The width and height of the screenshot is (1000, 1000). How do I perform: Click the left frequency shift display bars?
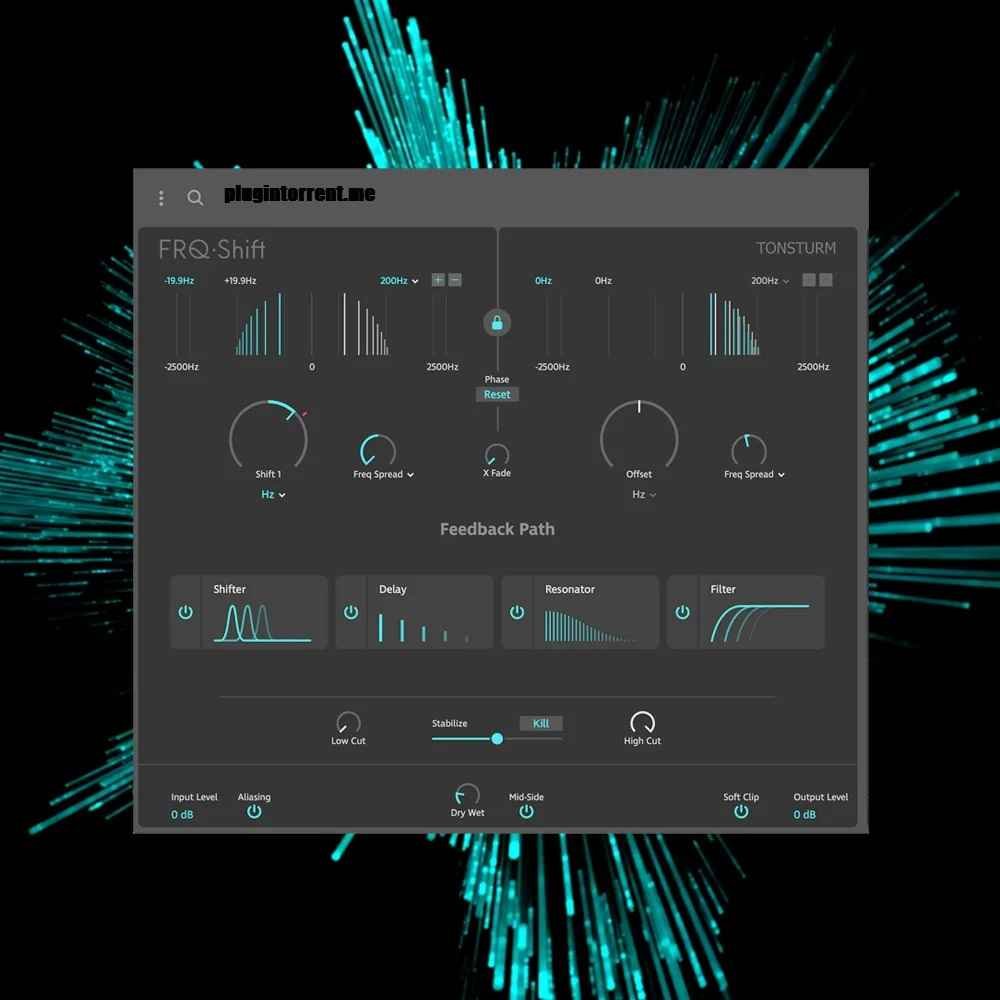[312, 324]
